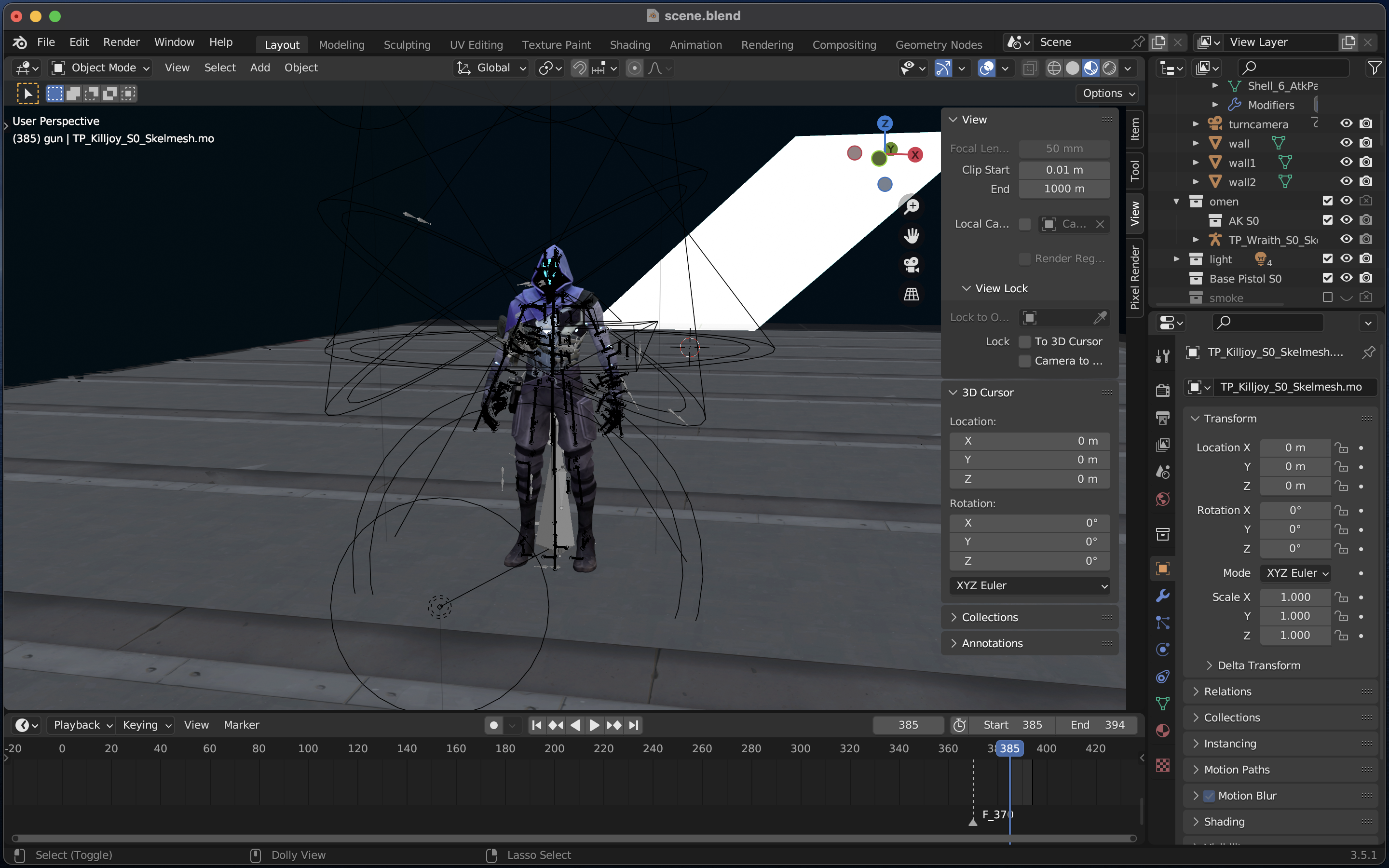Open World properties globe icon
The height and width of the screenshot is (868, 1389).
pos(1163,499)
